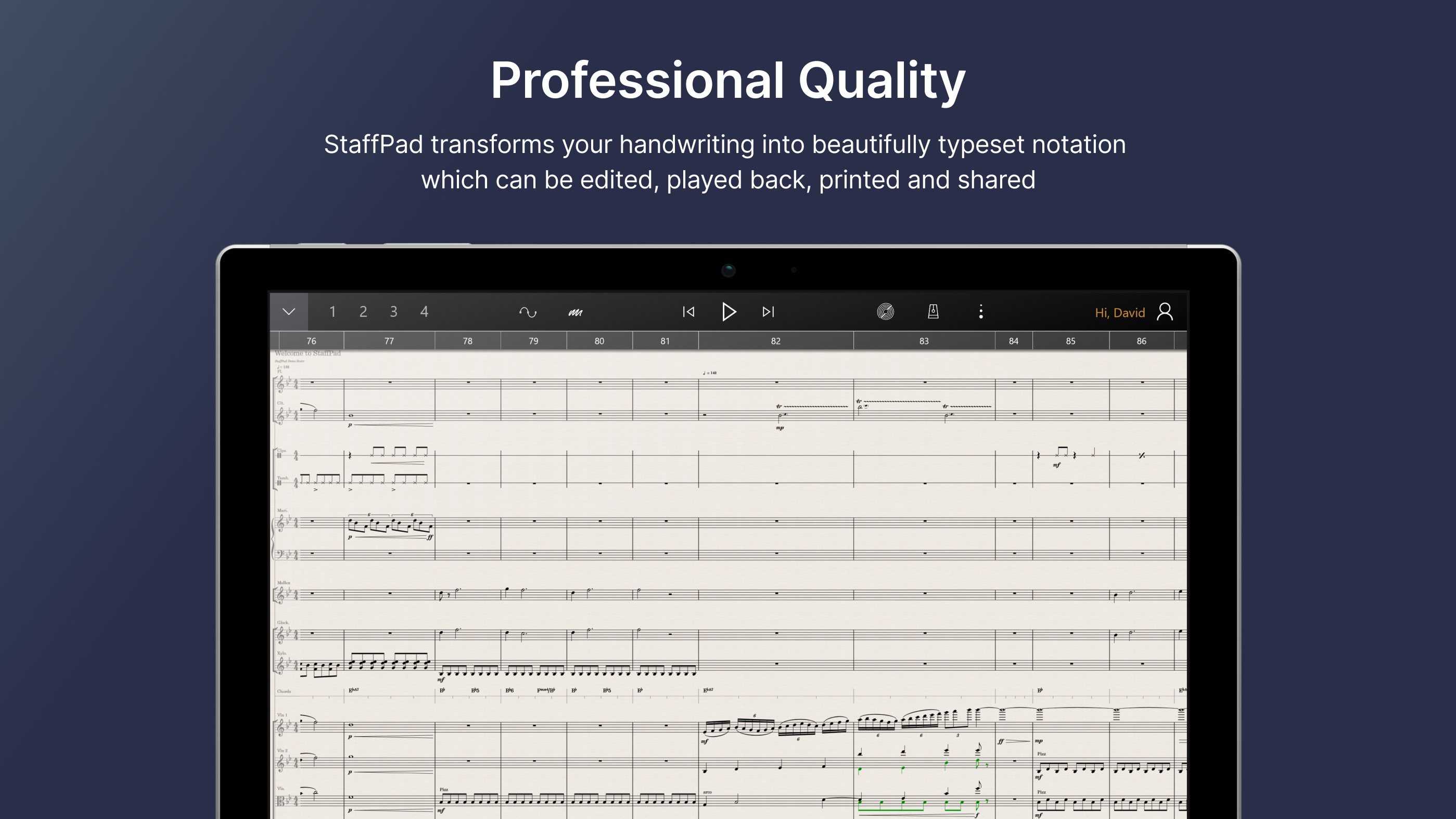
Task: Collapse the toolbar with the chevron
Action: point(289,312)
